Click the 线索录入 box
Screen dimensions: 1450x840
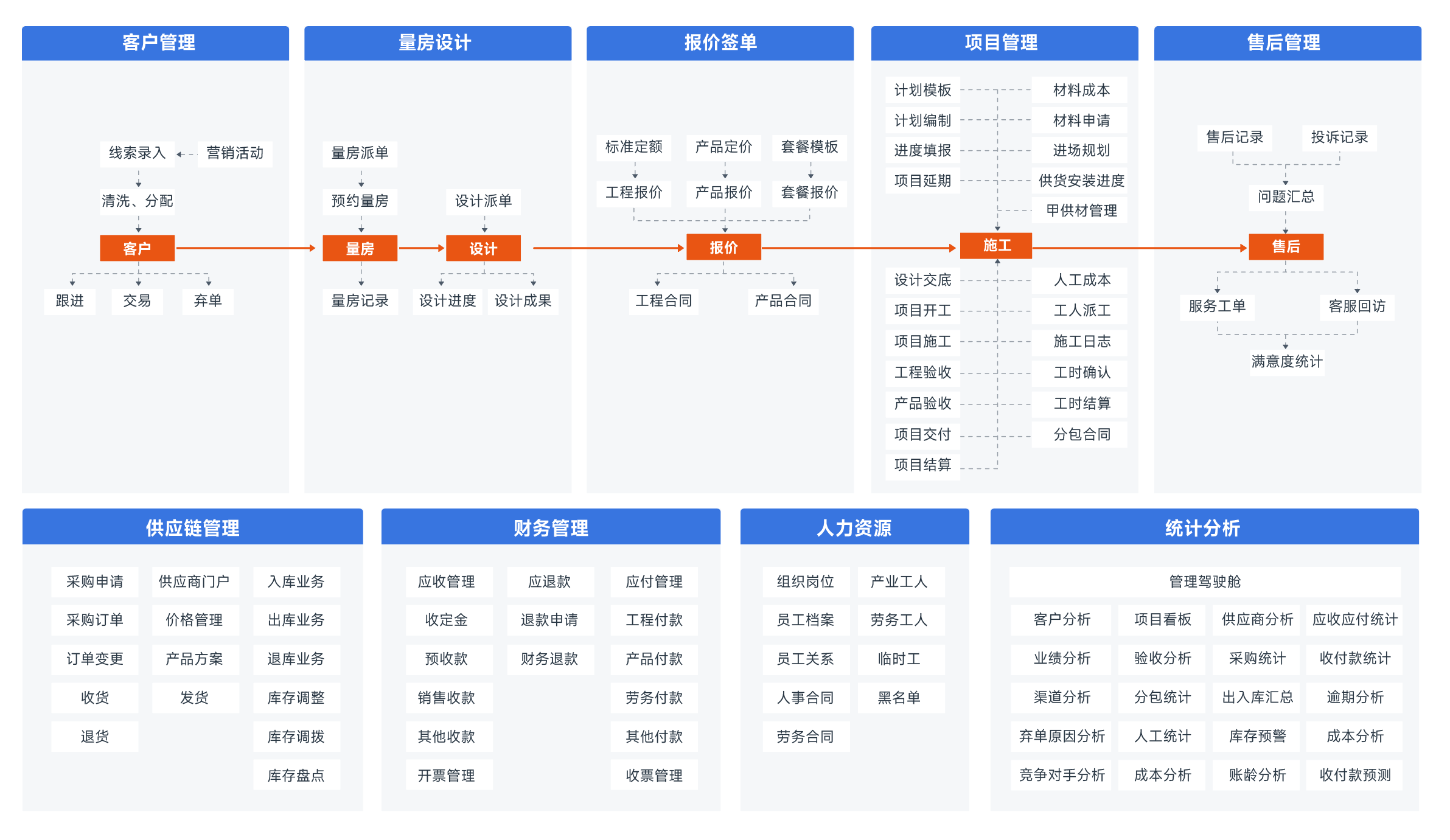pos(136,154)
